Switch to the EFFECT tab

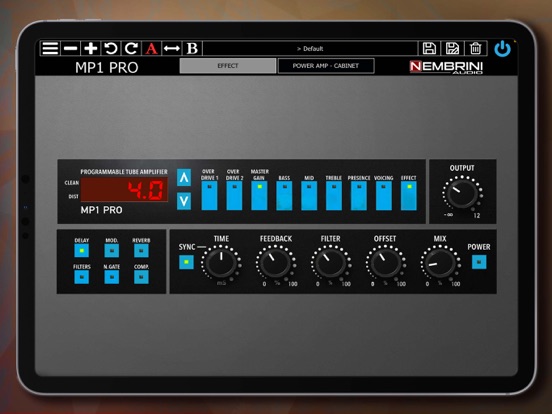tap(228, 66)
